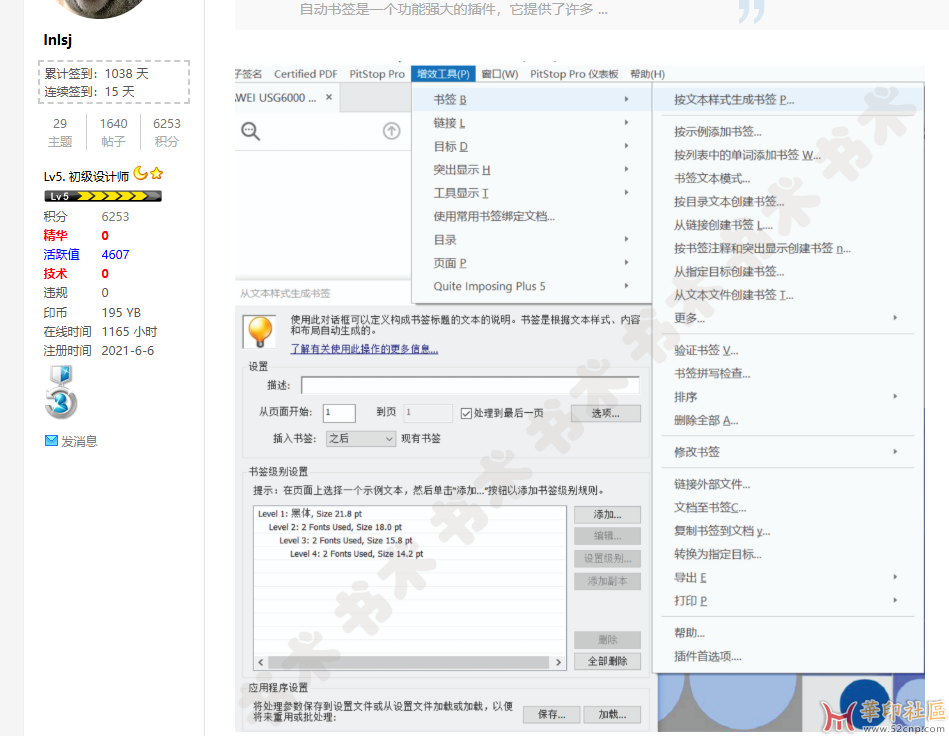Click the 选项... button
The height and width of the screenshot is (736, 949).
click(x=605, y=413)
